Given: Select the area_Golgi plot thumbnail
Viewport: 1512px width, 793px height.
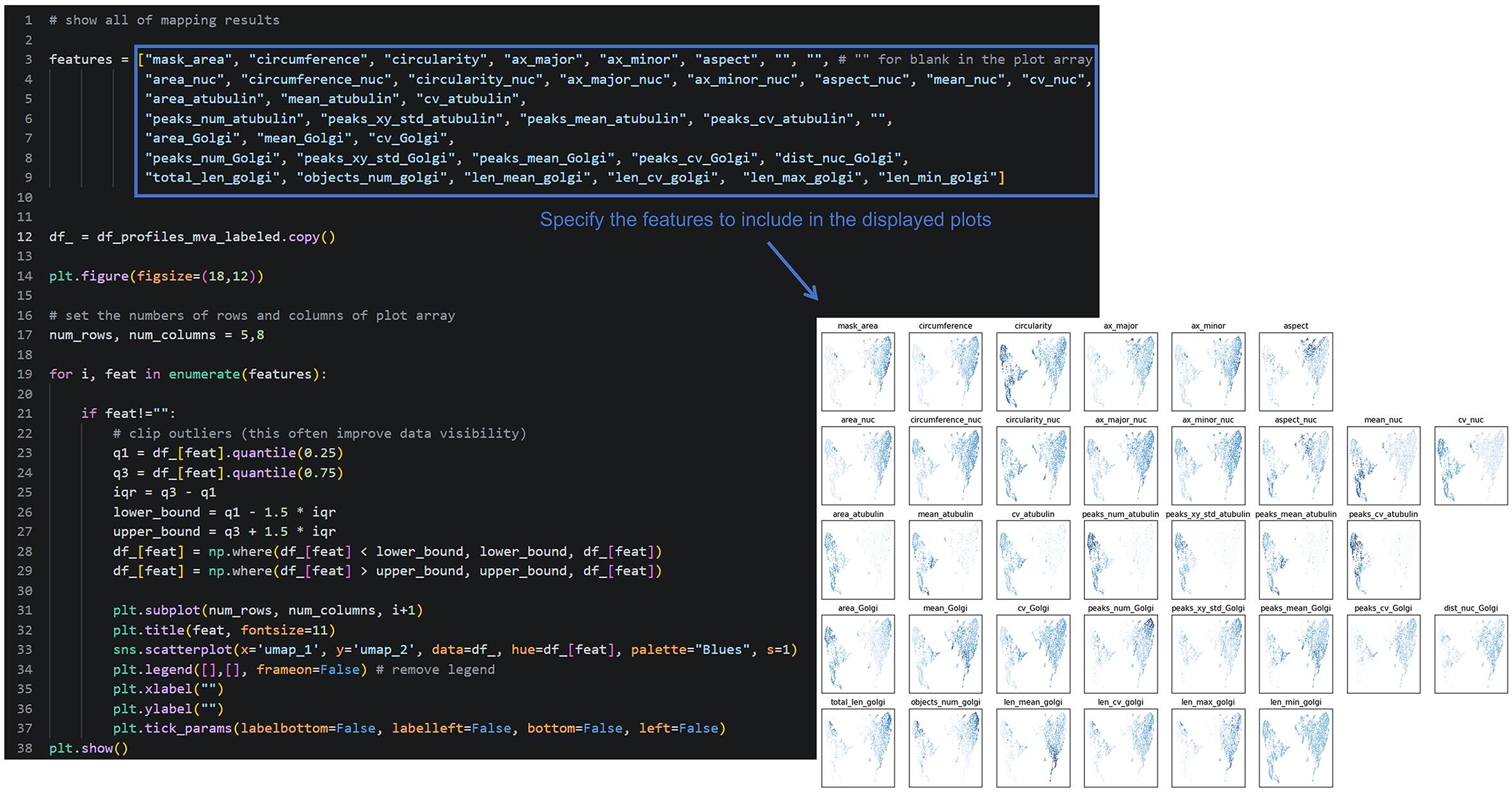Looking at the screenshot, I should [x=858, y=653].
